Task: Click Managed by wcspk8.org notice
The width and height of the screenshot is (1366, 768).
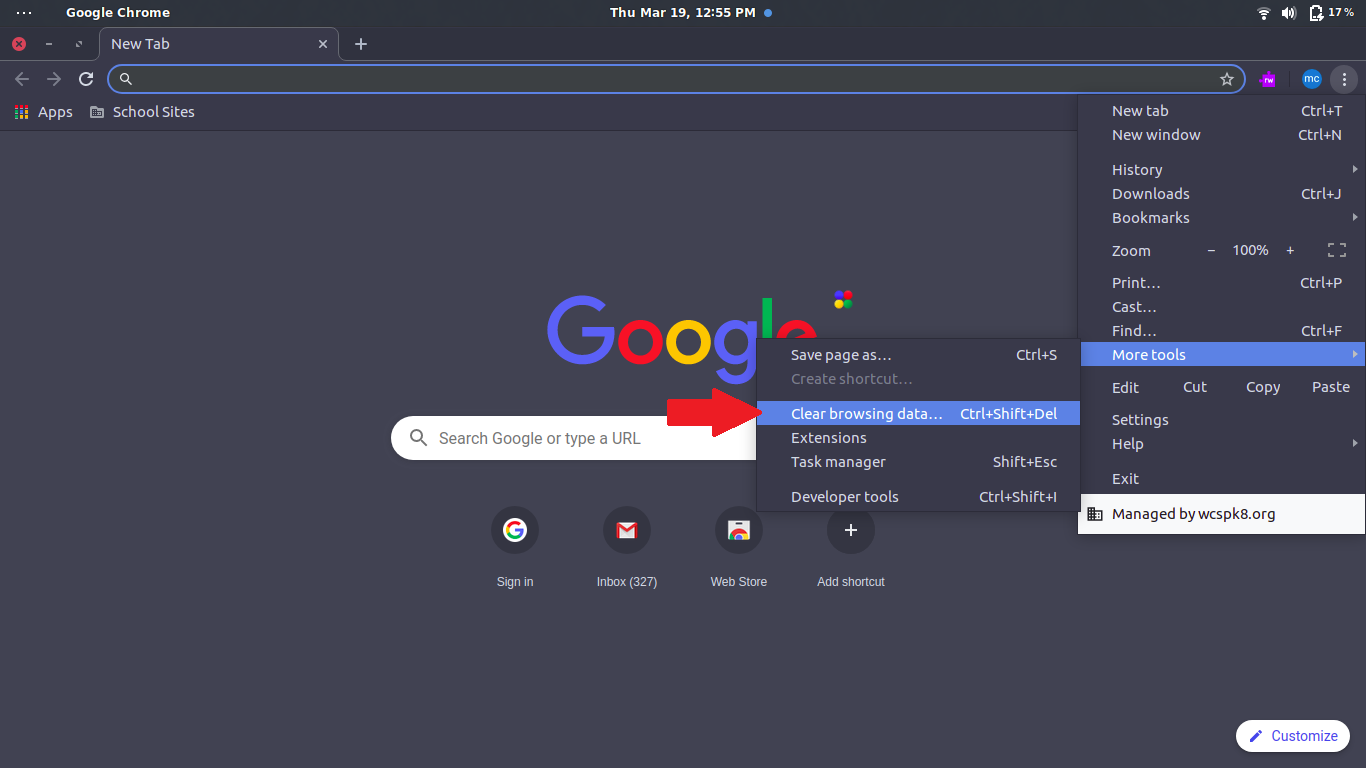Action: pyautogui.click(x=1222, y=514)
